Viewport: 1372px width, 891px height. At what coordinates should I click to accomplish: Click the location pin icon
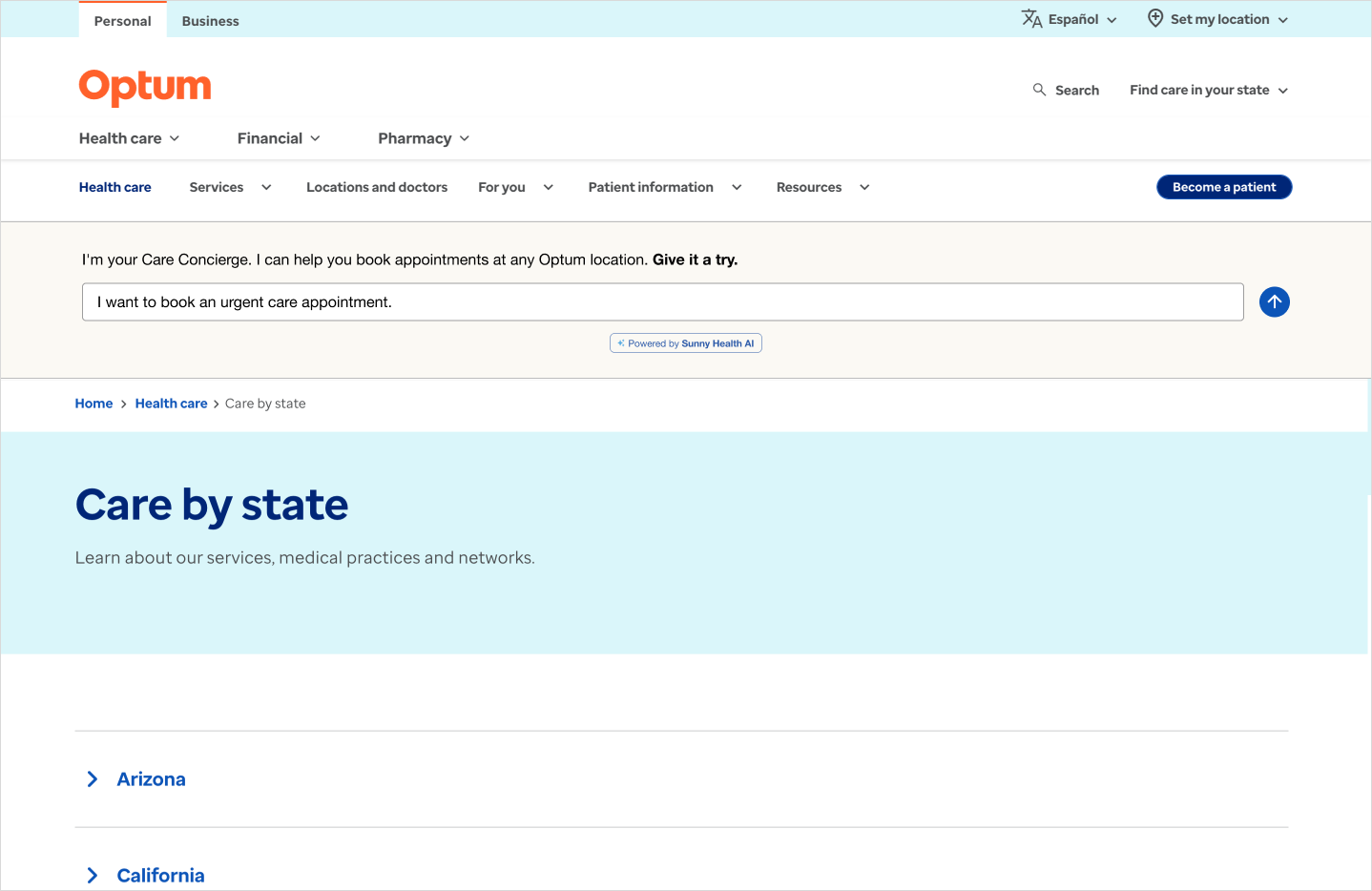click(1154, 19)
